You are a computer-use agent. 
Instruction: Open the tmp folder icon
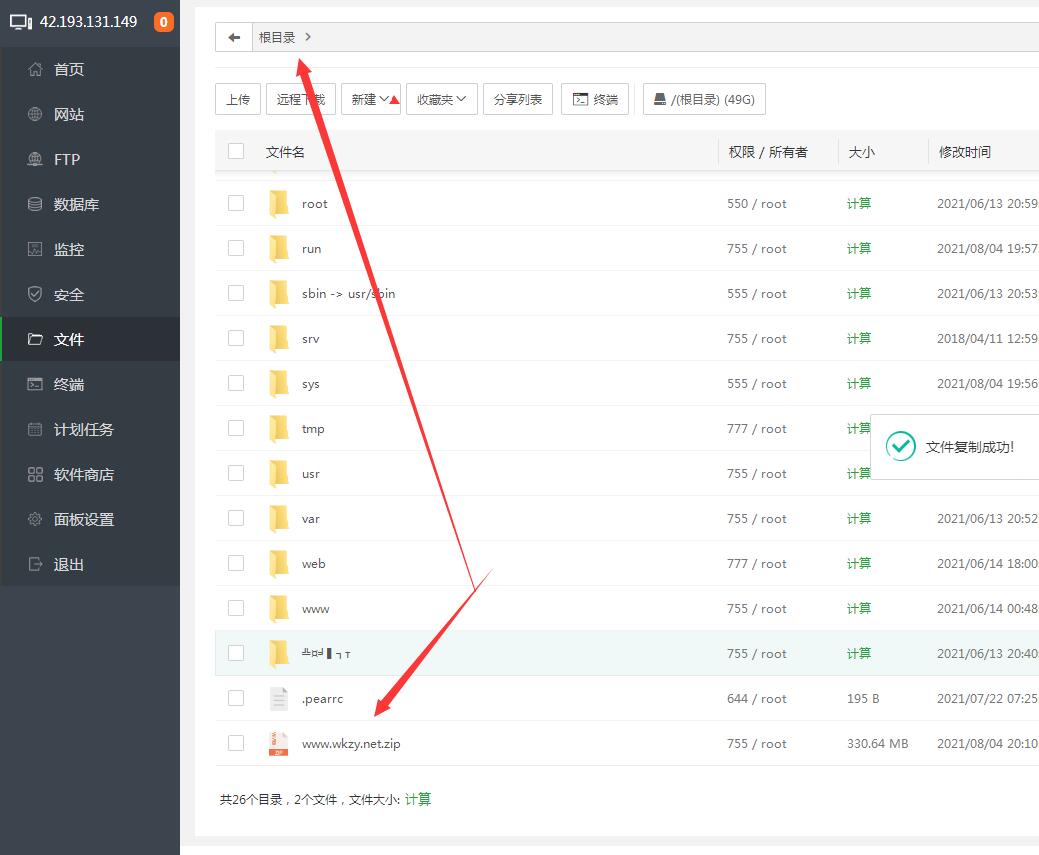[x=279, y=428]
